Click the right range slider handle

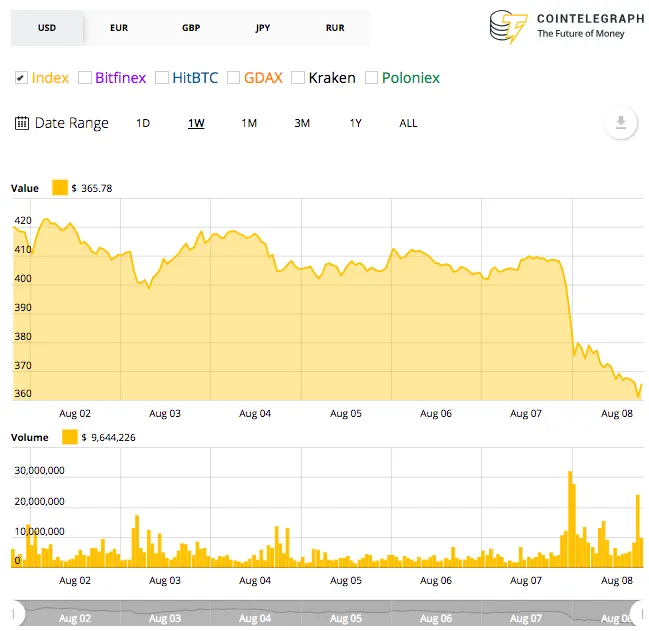(x=638, y=614)
